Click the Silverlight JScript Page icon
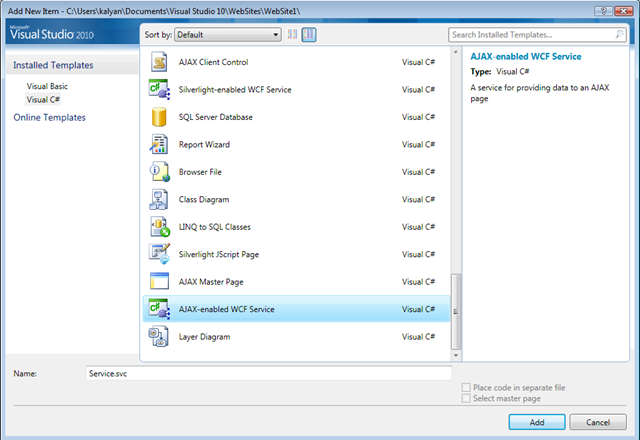Image resolution: width=640 pixels, height=440 pixels. pyautogui.click(x=159, y=254)
